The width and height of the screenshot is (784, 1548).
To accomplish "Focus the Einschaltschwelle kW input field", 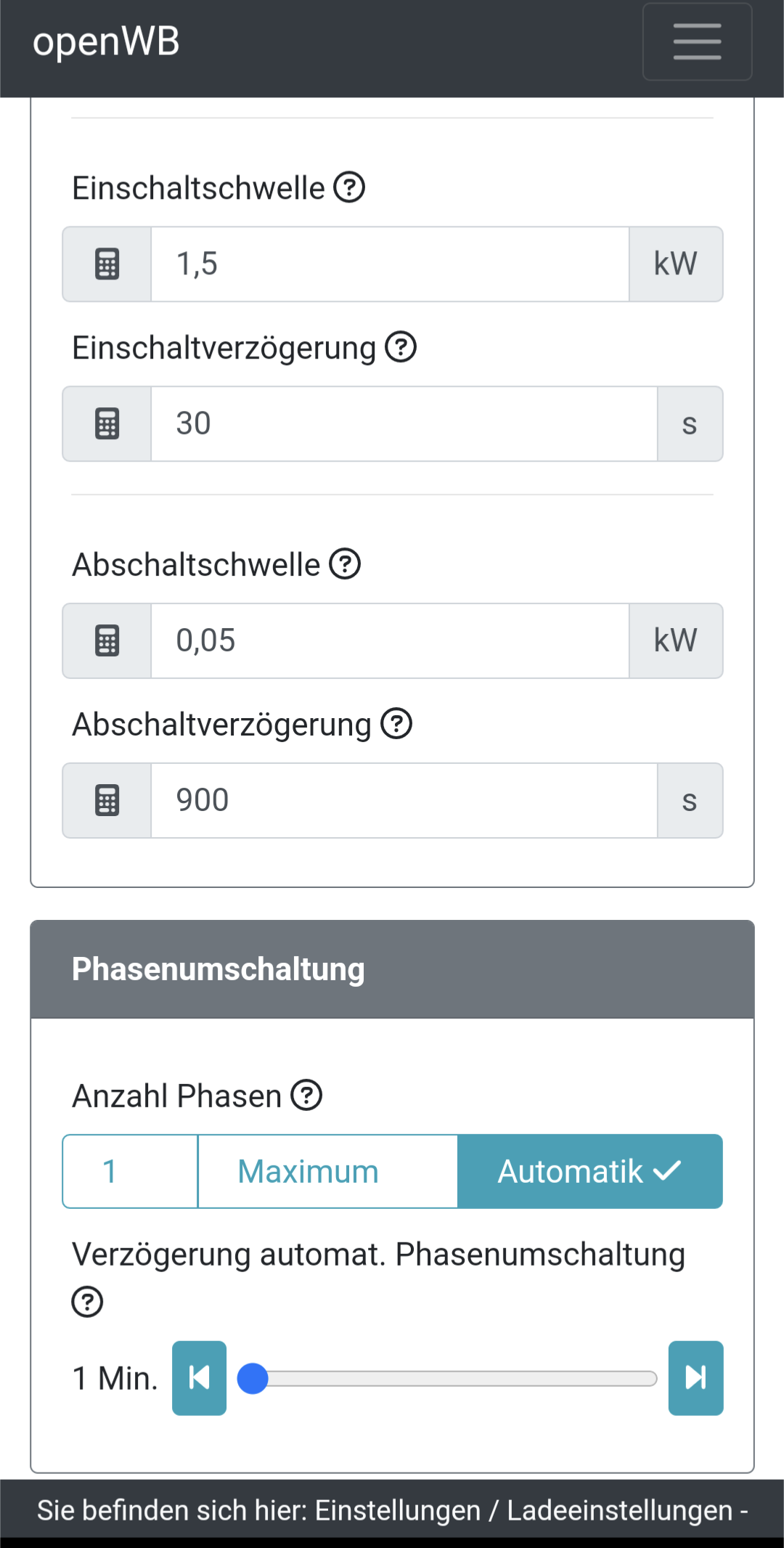I will 389,264.
